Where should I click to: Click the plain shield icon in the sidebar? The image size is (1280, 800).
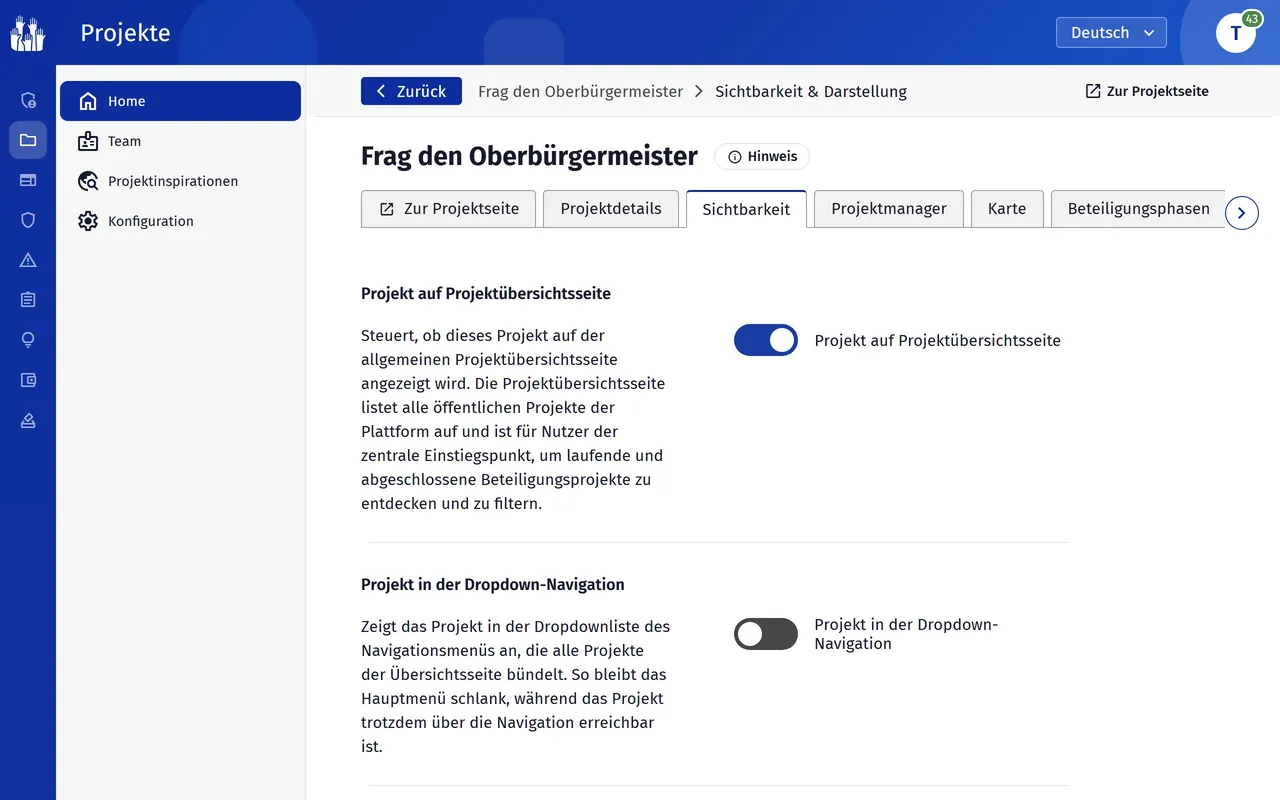click(28, 220)
